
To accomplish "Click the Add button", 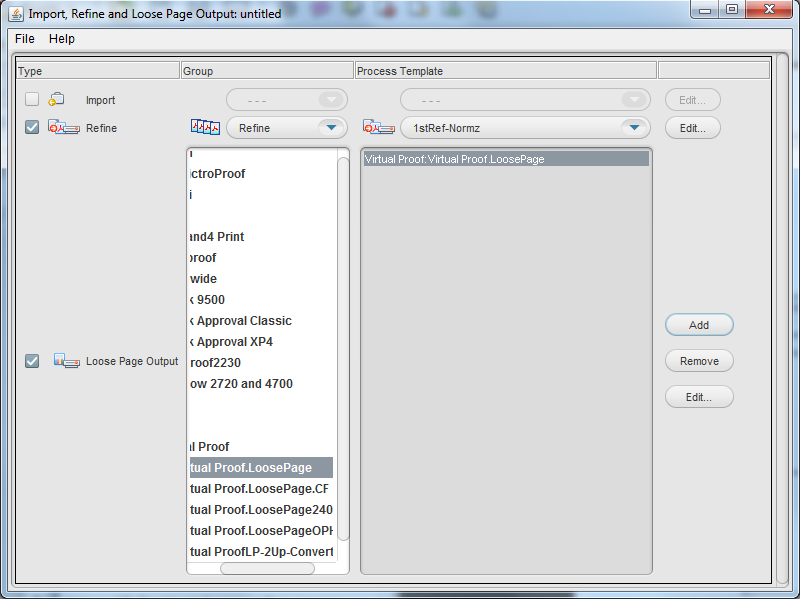I will click(699, 325).
